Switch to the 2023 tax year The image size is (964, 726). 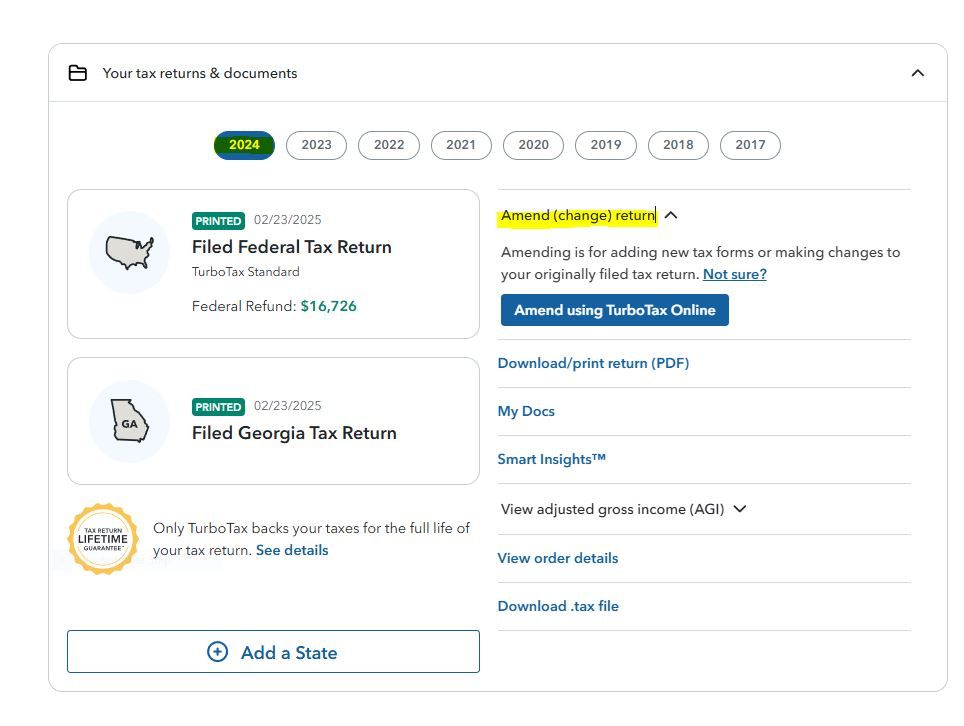tap(317, 145)
